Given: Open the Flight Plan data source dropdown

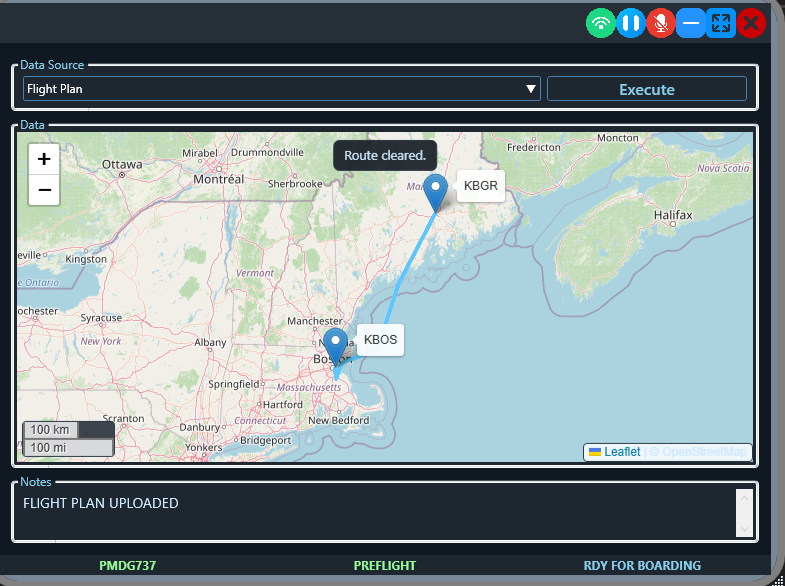Looking at the screenshot, I should tap(281, 89).
